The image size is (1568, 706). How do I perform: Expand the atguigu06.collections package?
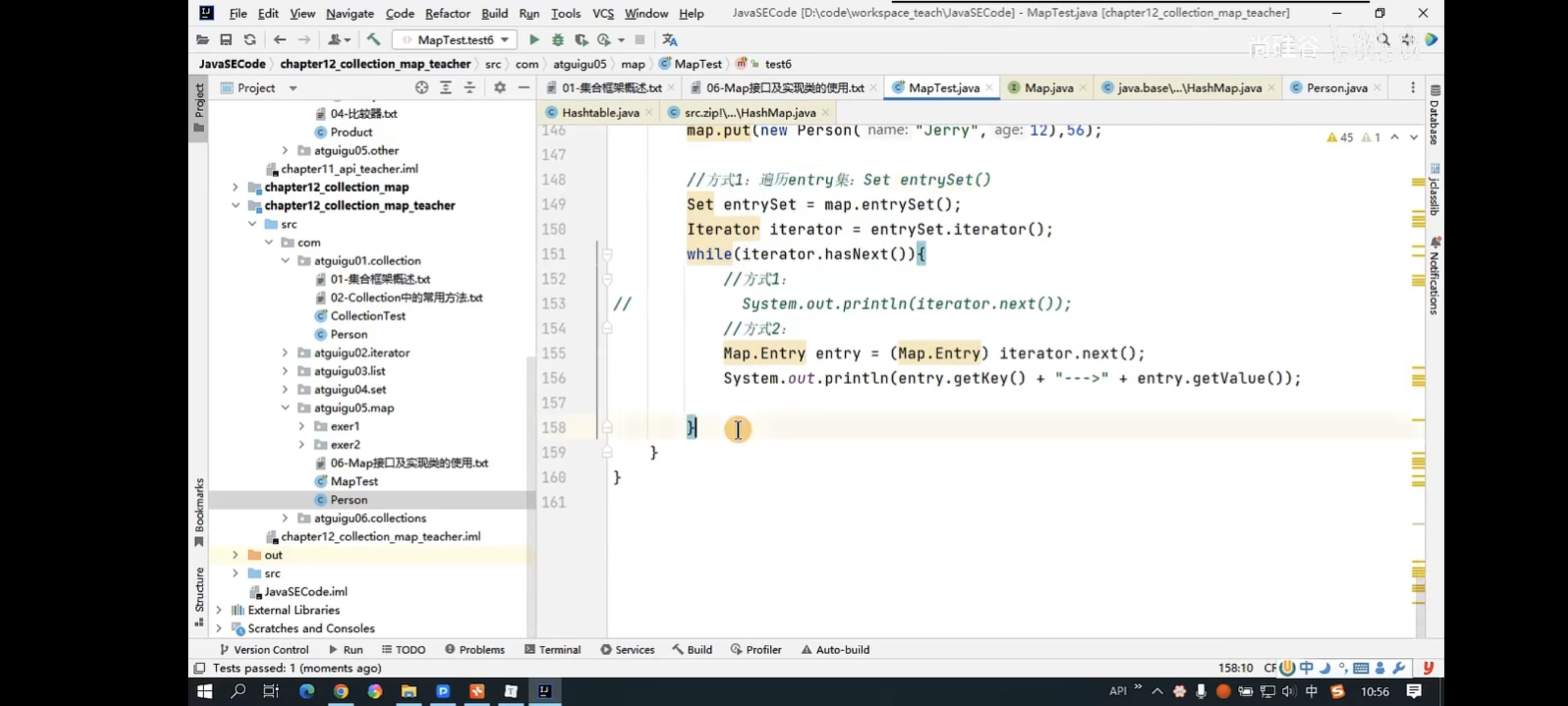(x=285, y=518)
